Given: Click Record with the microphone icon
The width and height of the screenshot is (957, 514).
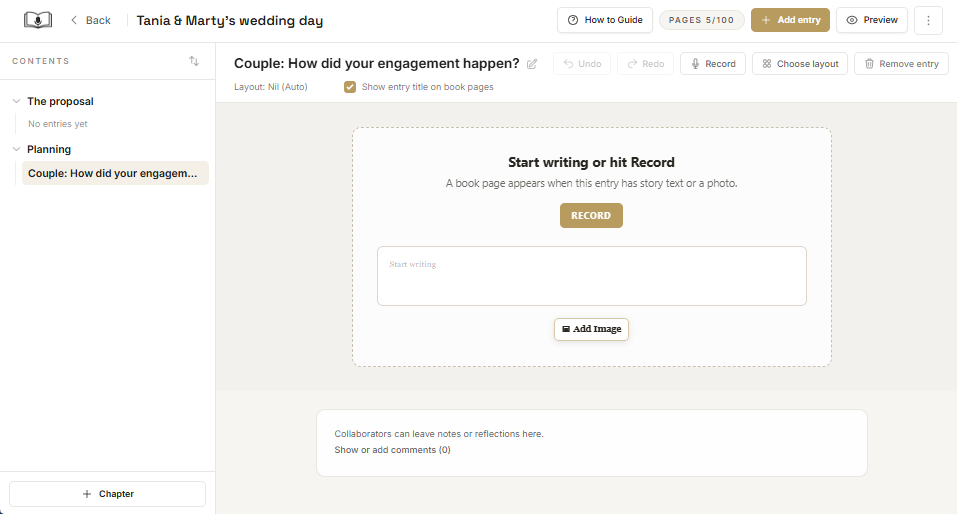Looking at the screenshot, I should tap(713, 63).
